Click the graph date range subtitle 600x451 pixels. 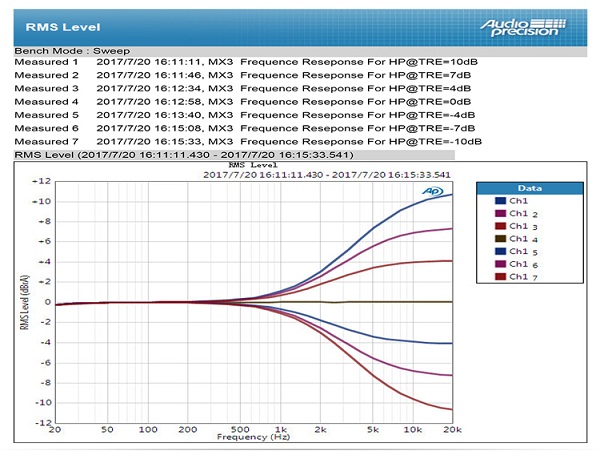pyautogui.click(x=327, y=175)
